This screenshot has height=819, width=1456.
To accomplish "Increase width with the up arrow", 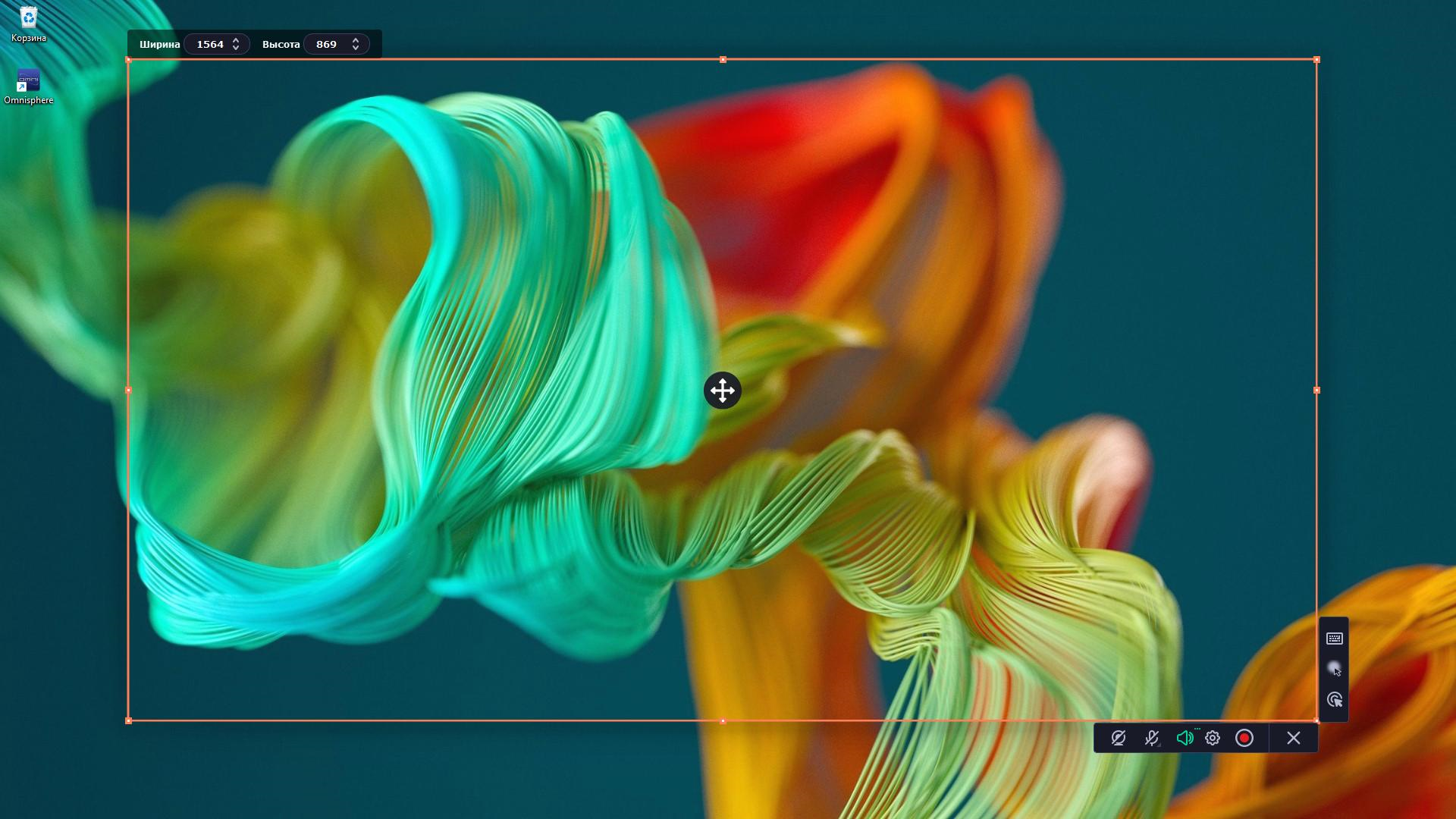I will (x=236, y=40).
